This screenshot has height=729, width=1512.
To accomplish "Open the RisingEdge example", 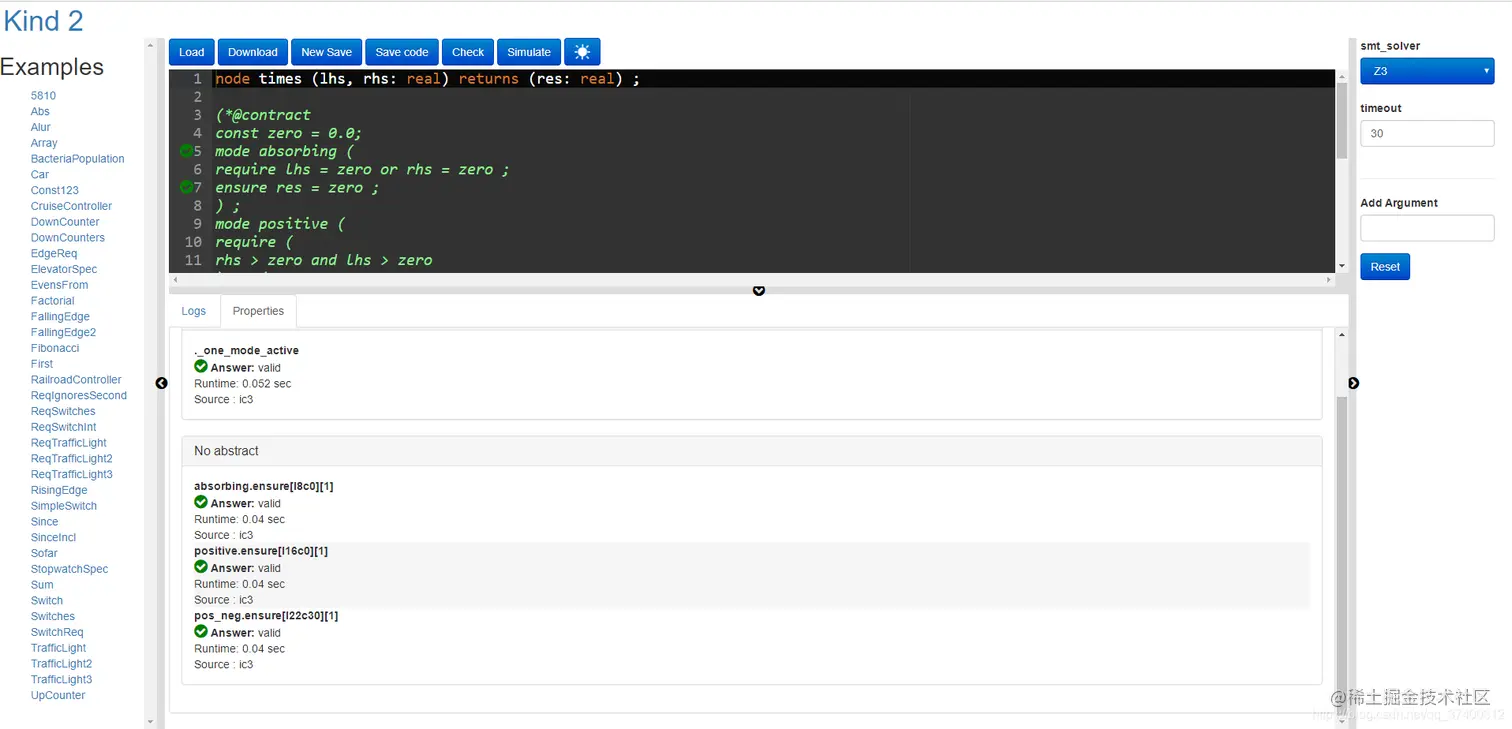I will (59, 490).
